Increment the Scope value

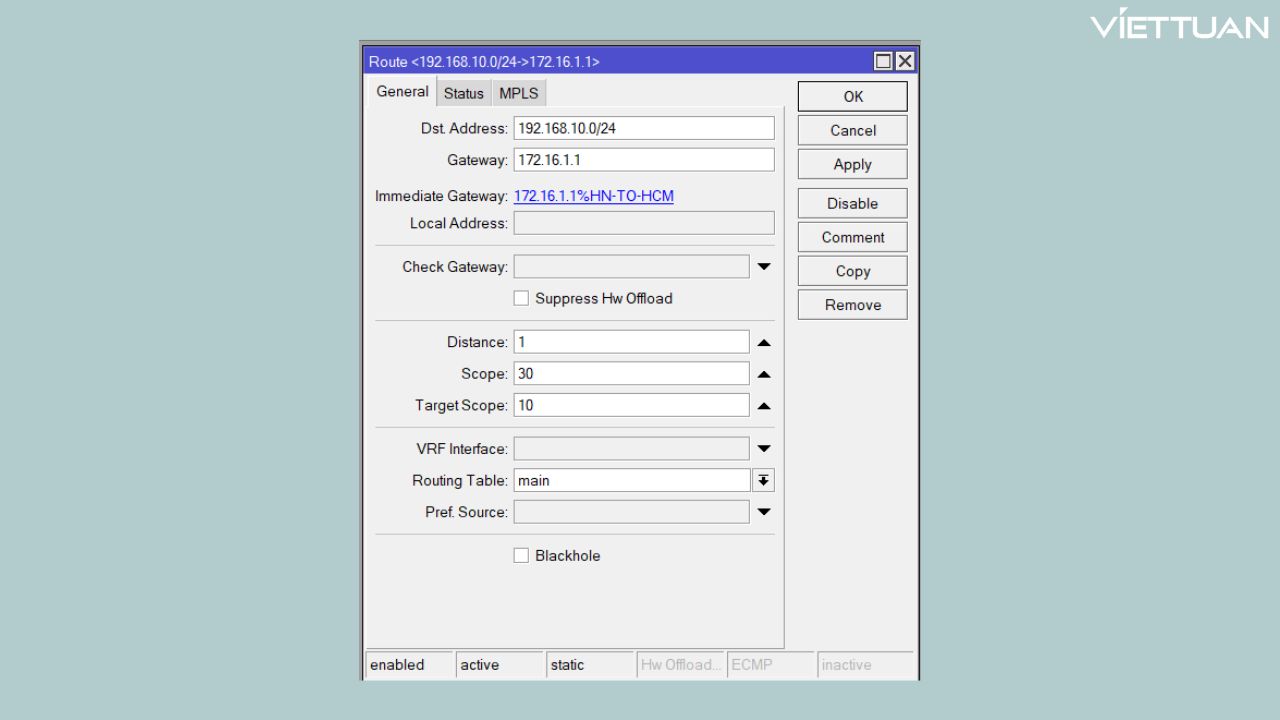763,373
